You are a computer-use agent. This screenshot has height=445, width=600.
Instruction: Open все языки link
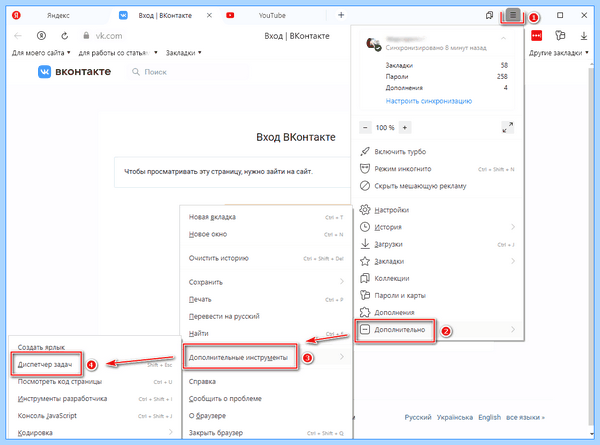(525, 417)
